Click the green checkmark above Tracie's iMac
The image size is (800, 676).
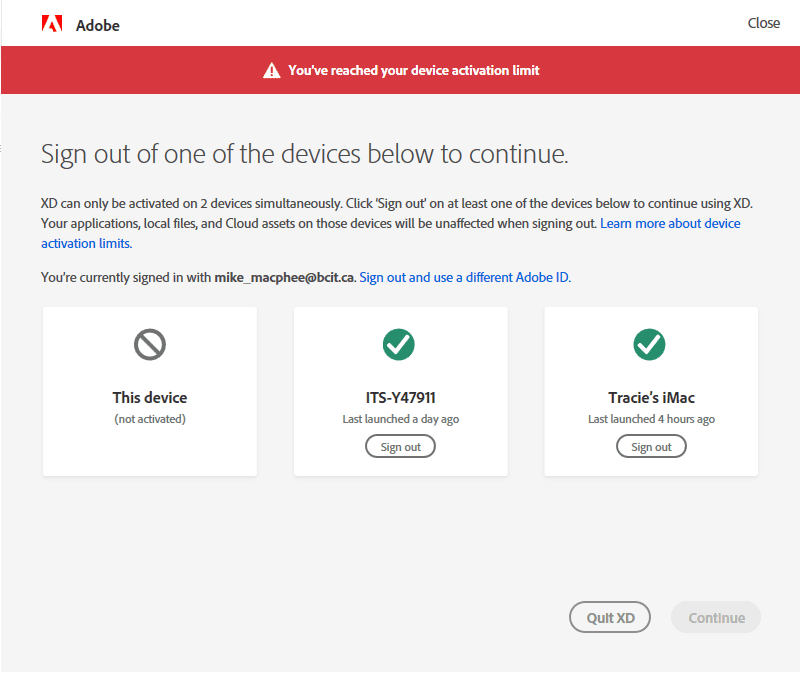pos(649,344)
